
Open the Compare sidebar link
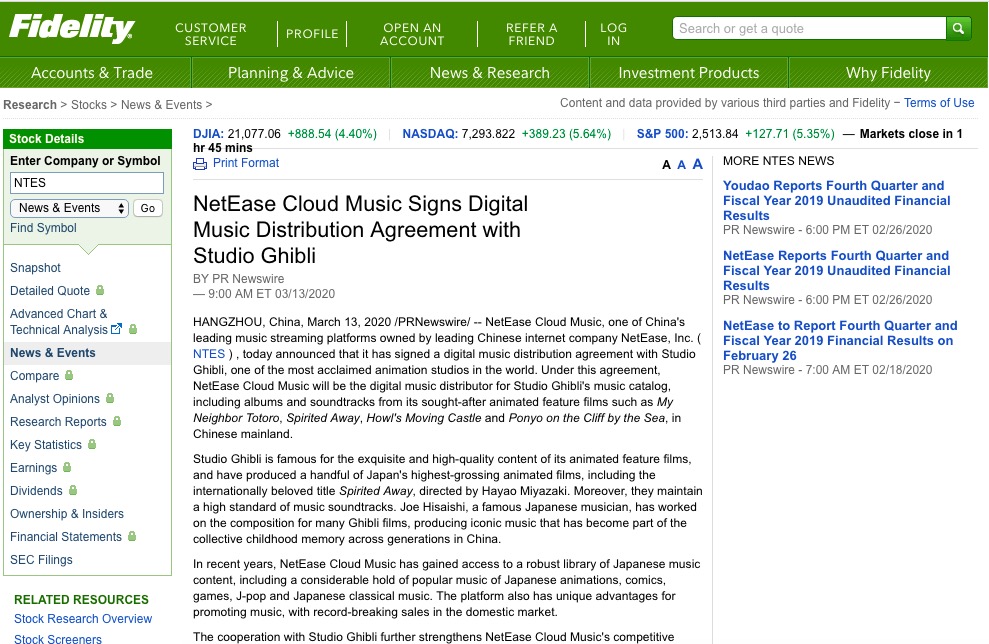pos(35,375)
